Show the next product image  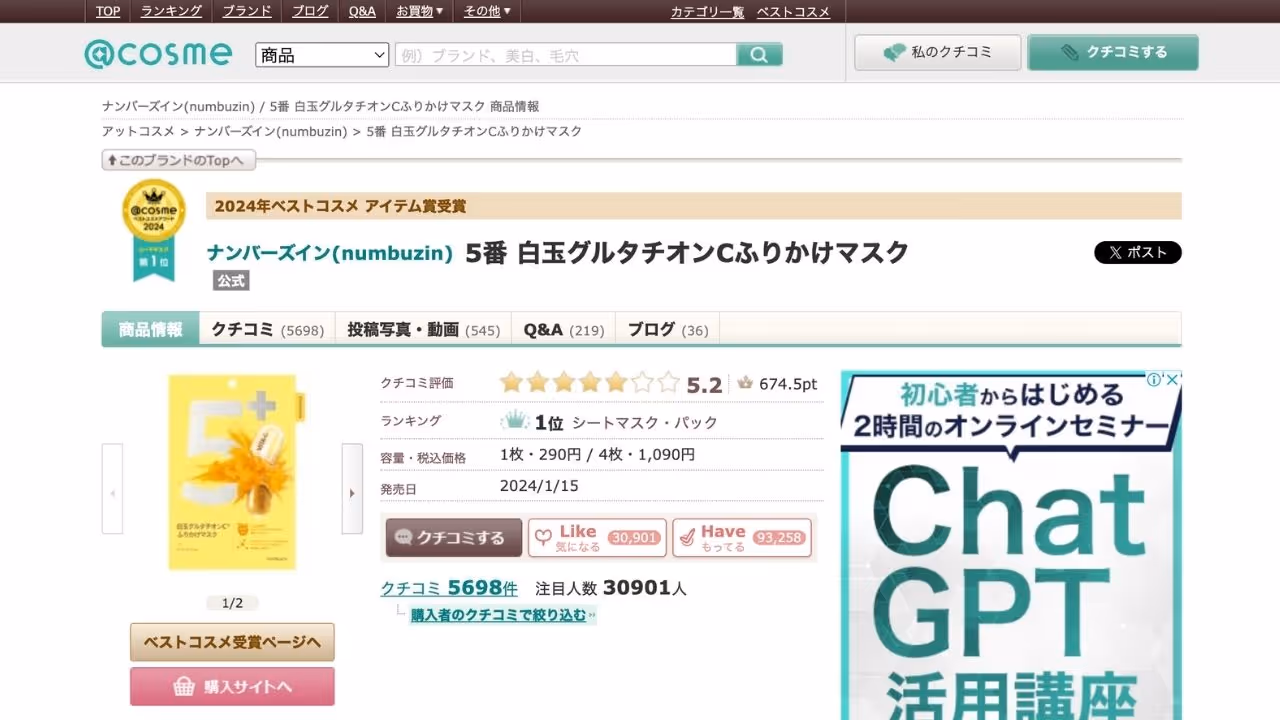(352, 489)
